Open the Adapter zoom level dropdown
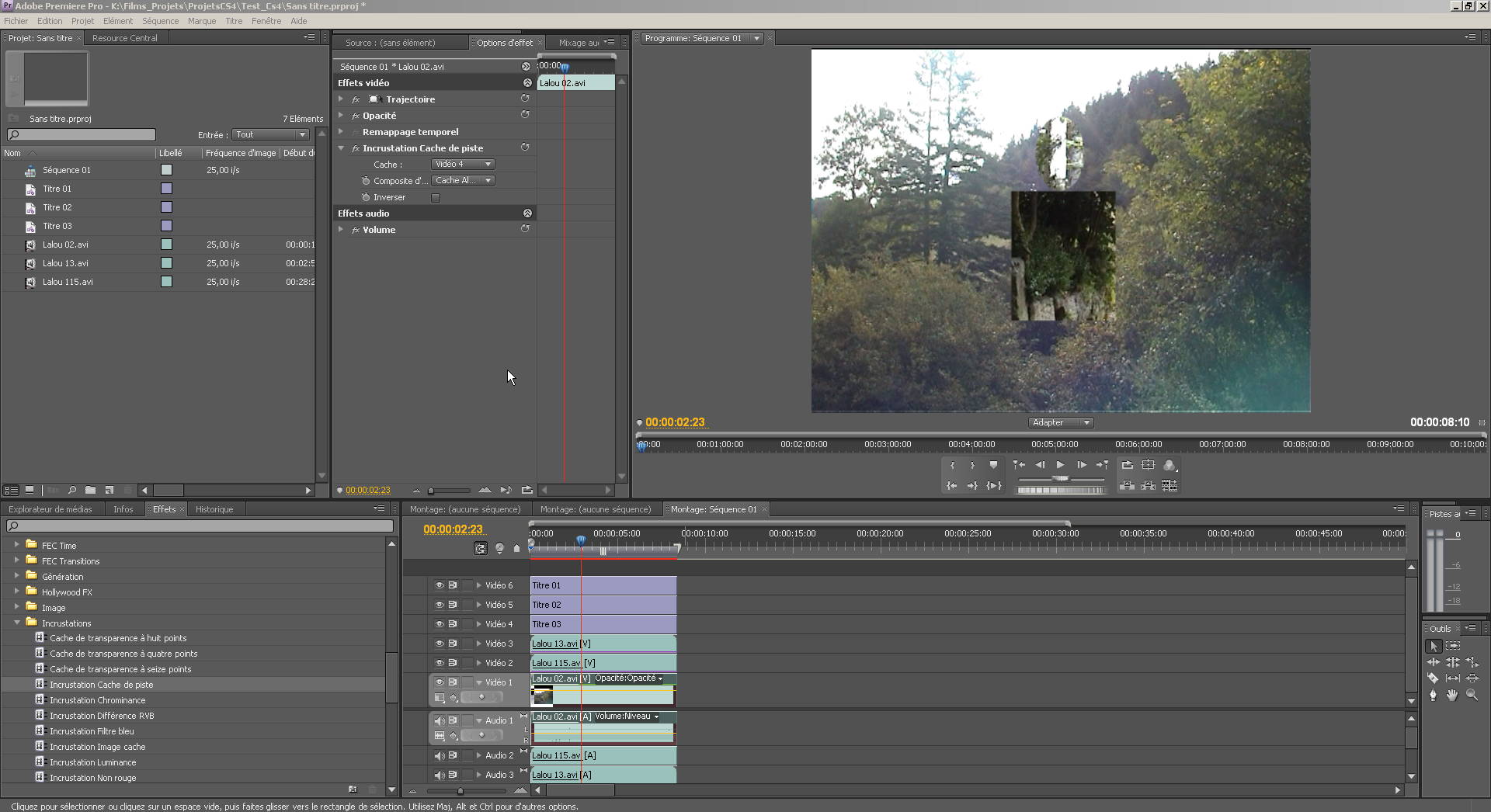1491x812 pixels. point(1061,423)
